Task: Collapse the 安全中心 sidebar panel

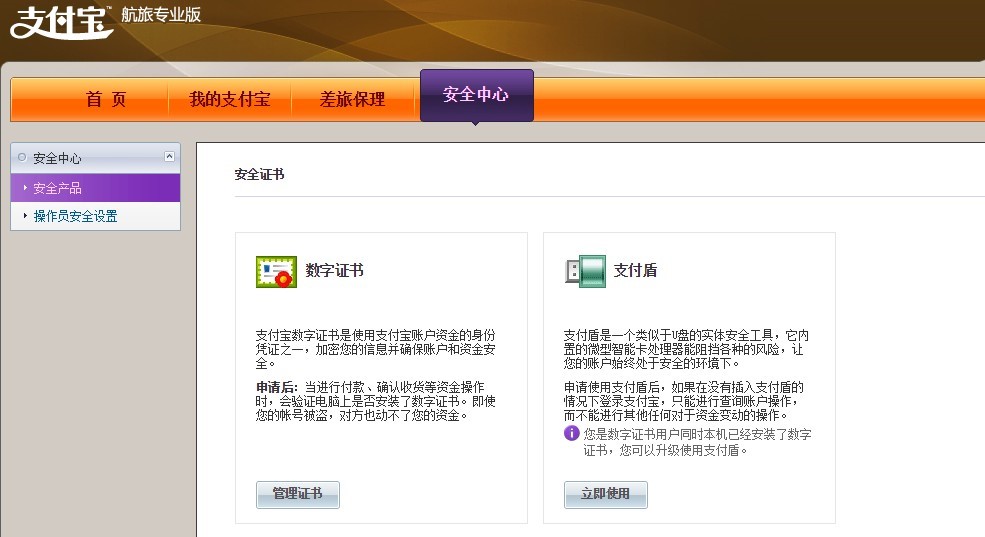Action: pyautogui.click(x=169, y=156)
